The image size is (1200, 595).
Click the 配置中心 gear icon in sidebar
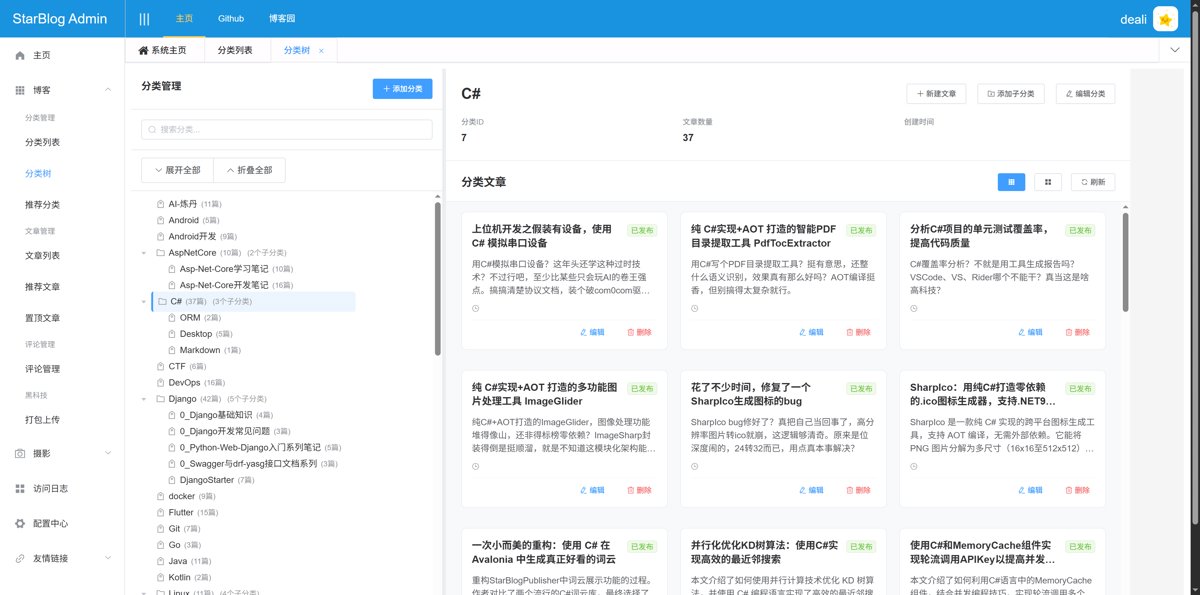tap(20, 523)
